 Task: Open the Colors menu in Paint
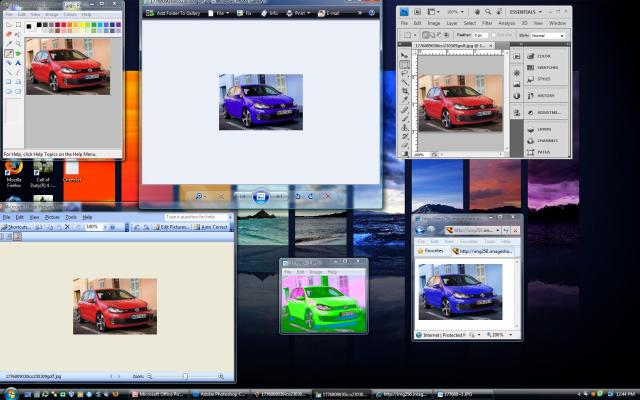click(70, 15)
